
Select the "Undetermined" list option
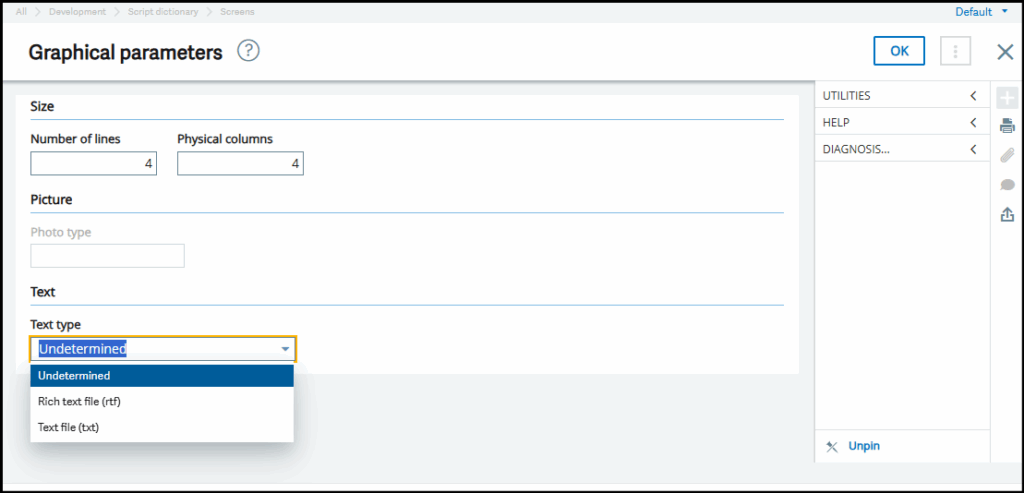(74, 376)
